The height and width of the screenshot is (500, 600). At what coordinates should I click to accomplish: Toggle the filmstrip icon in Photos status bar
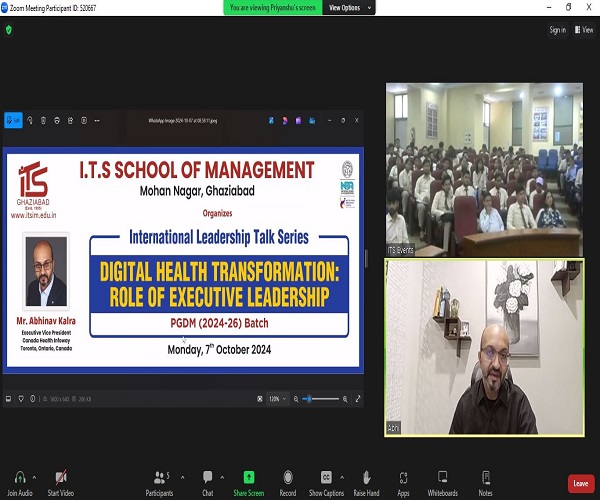[x=8, y=399]
